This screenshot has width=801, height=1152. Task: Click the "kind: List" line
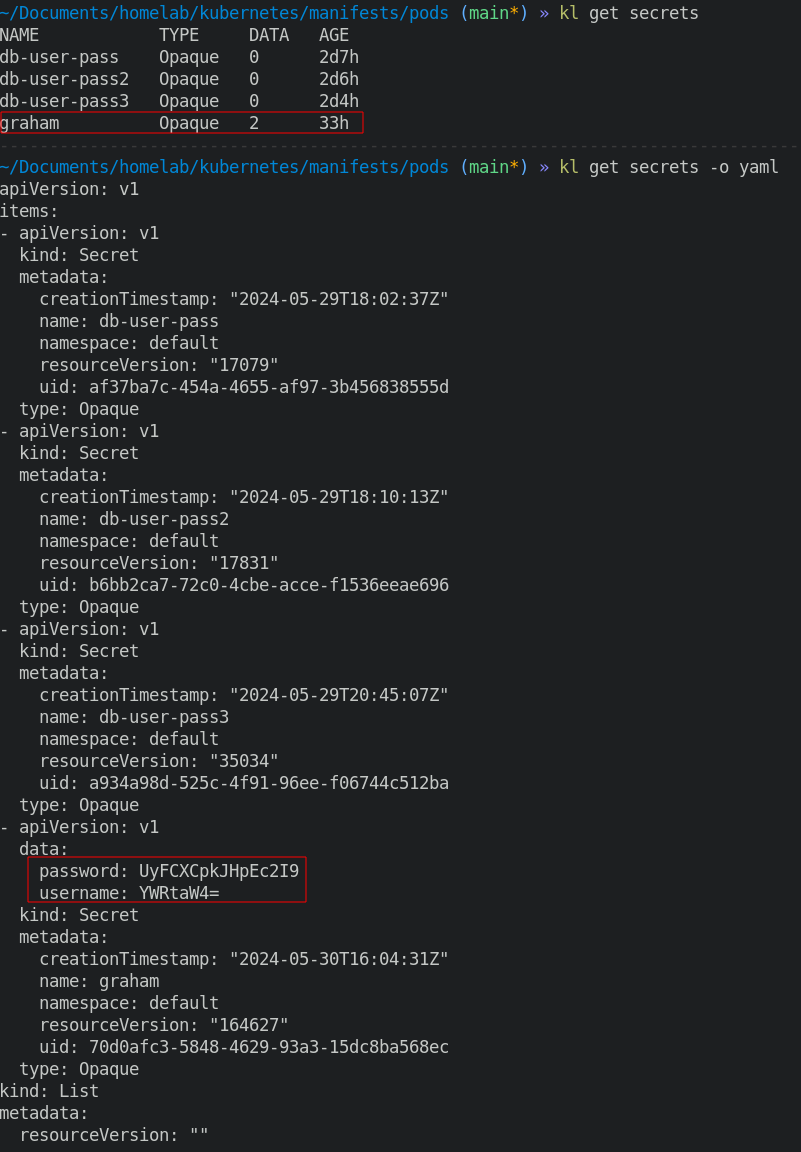pyautogui.click(x=49, y=1091)
